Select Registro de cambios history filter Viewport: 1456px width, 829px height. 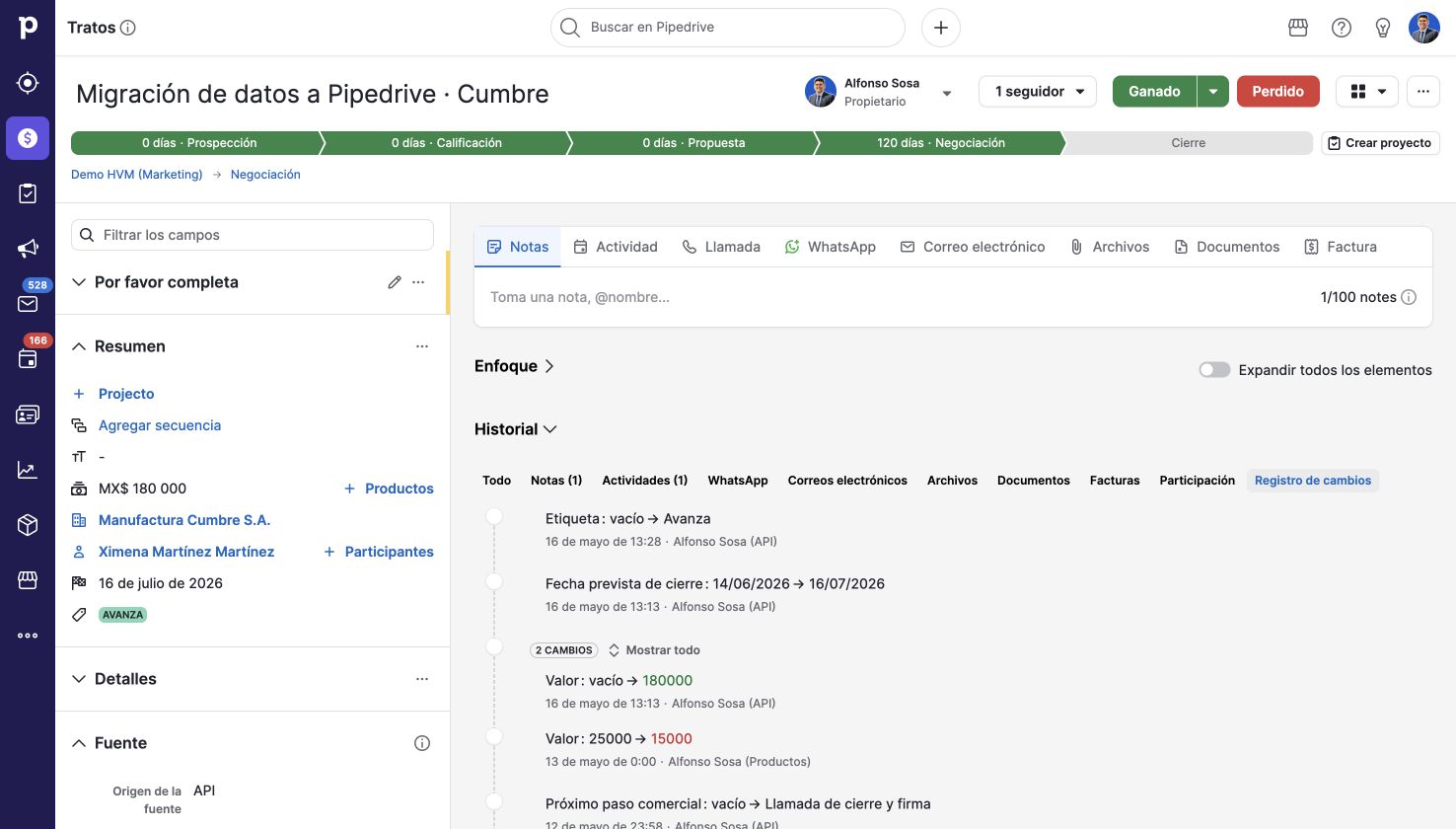[x=1313, y=481]
